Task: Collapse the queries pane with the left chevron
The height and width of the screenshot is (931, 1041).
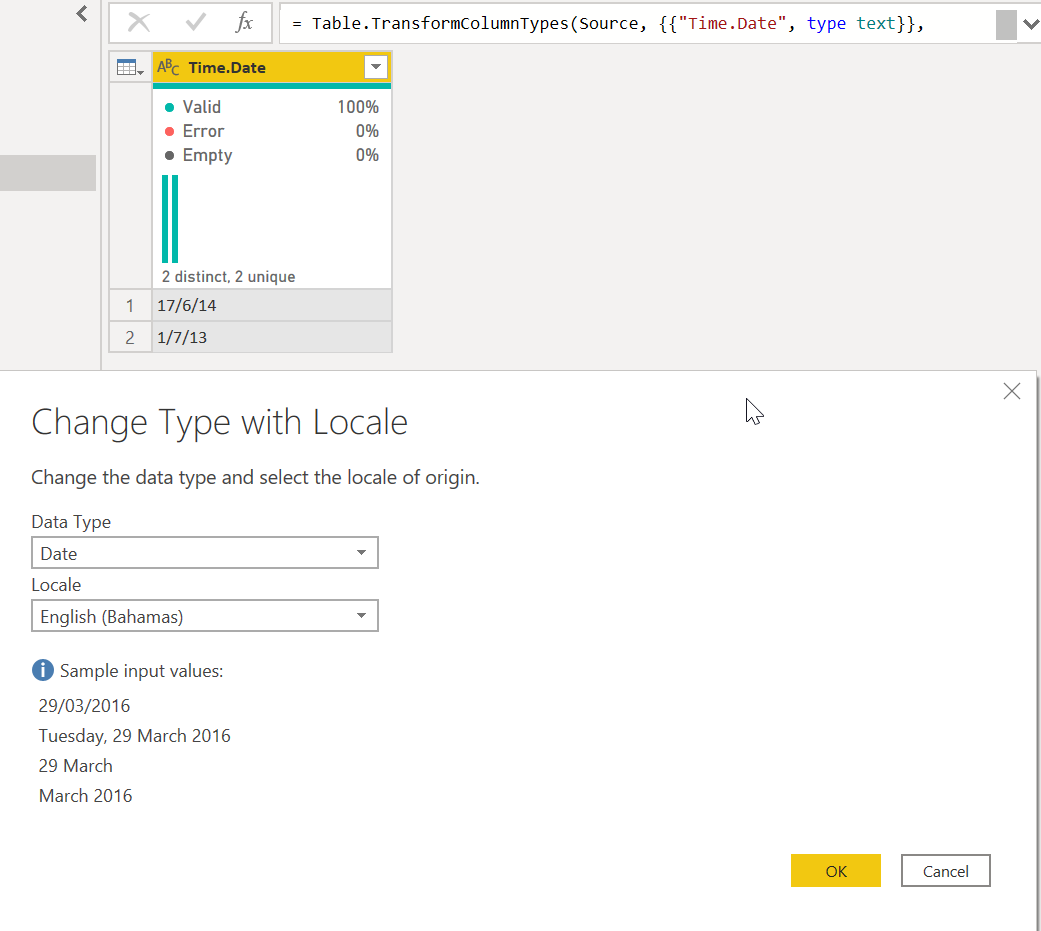Action: (82, 13)
